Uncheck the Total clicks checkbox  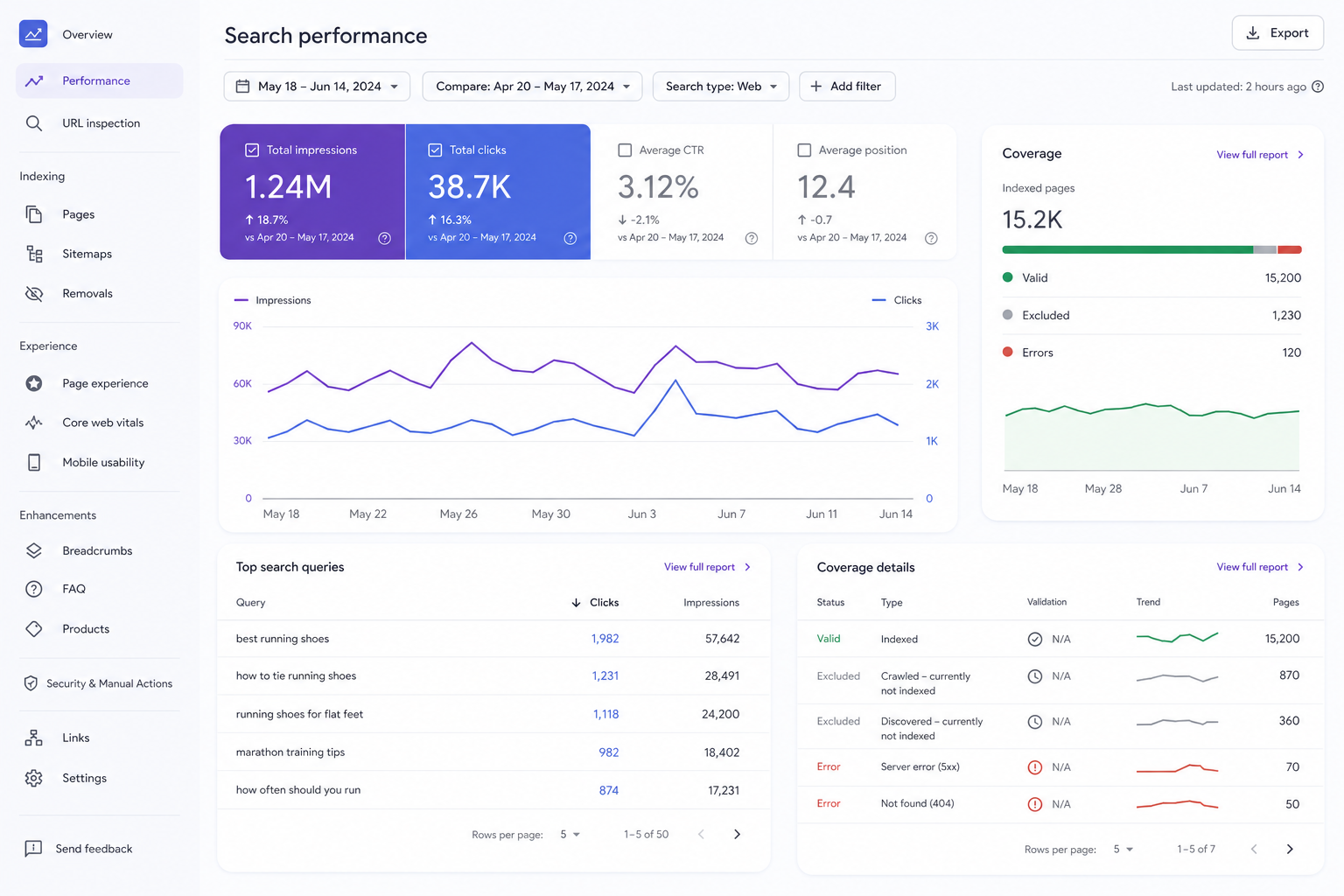[x=435, y=150]
